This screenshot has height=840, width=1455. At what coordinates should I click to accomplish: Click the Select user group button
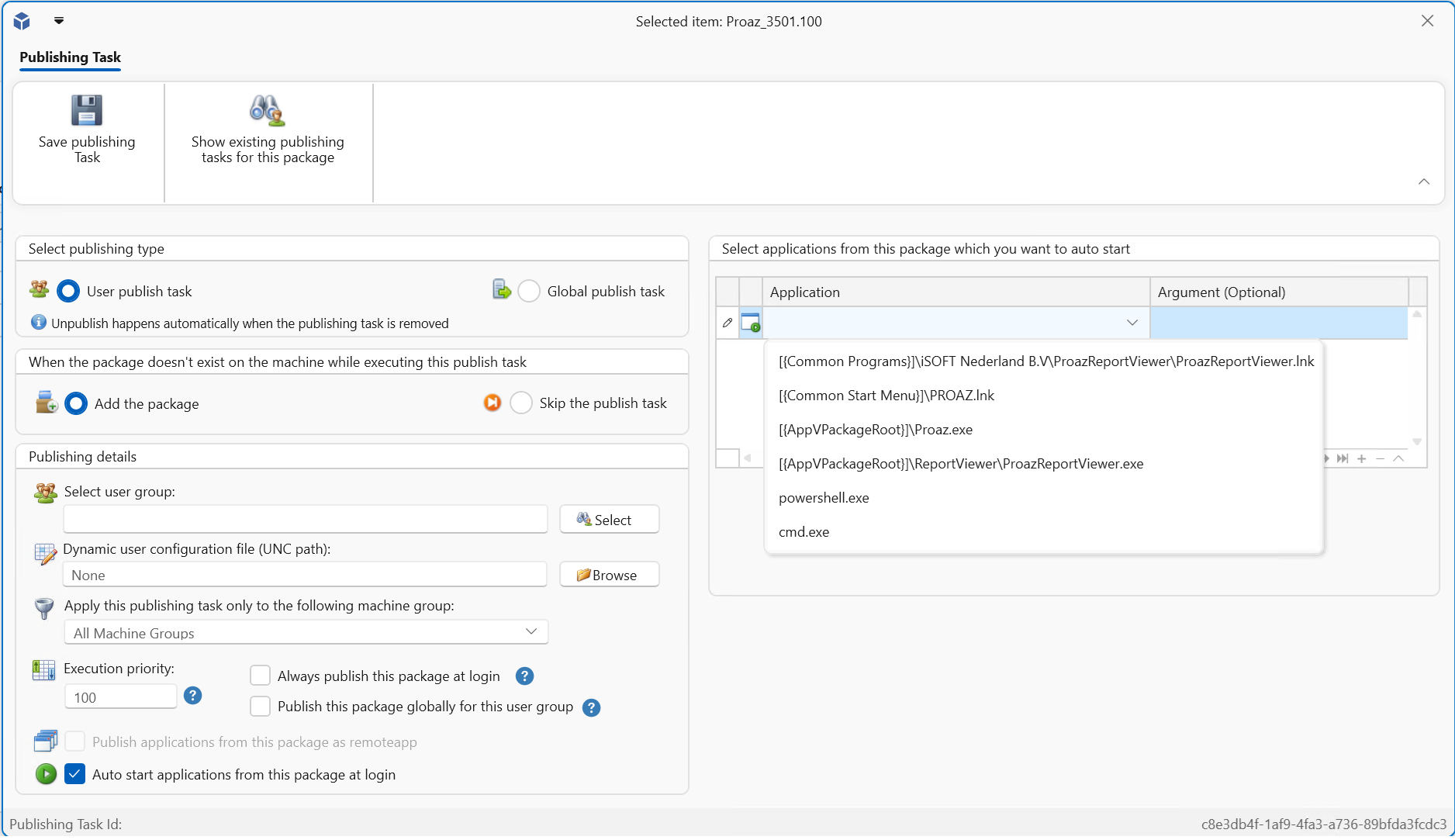[x=609, y=520]
